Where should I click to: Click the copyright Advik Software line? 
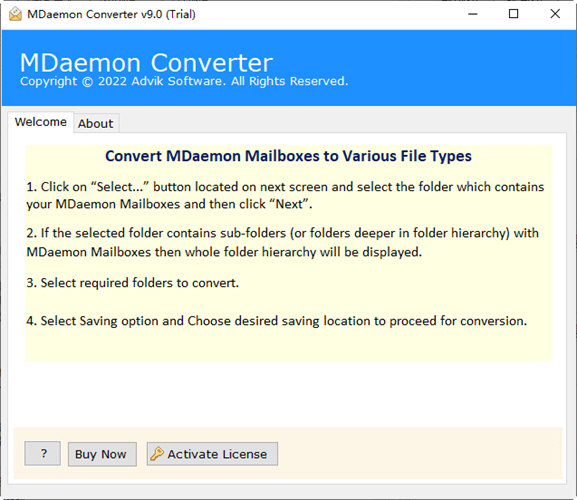[184, 81]
